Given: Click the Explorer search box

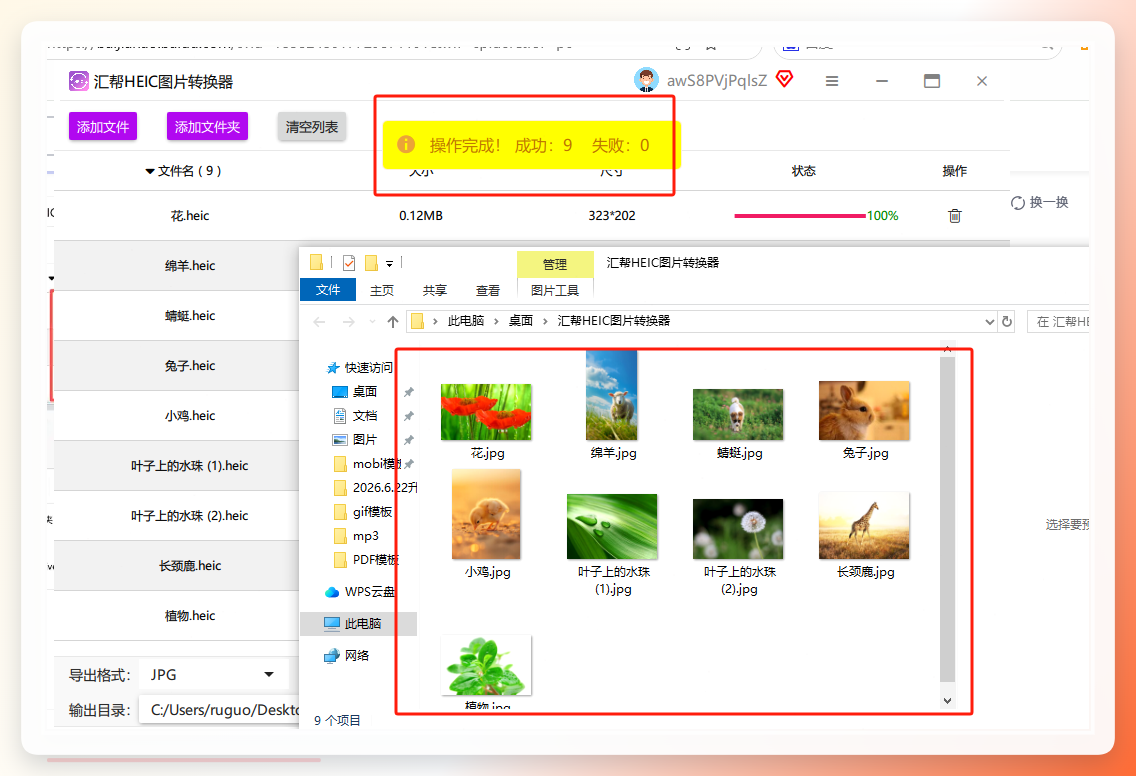Looking at the screenshot, I should point(1058,322).
